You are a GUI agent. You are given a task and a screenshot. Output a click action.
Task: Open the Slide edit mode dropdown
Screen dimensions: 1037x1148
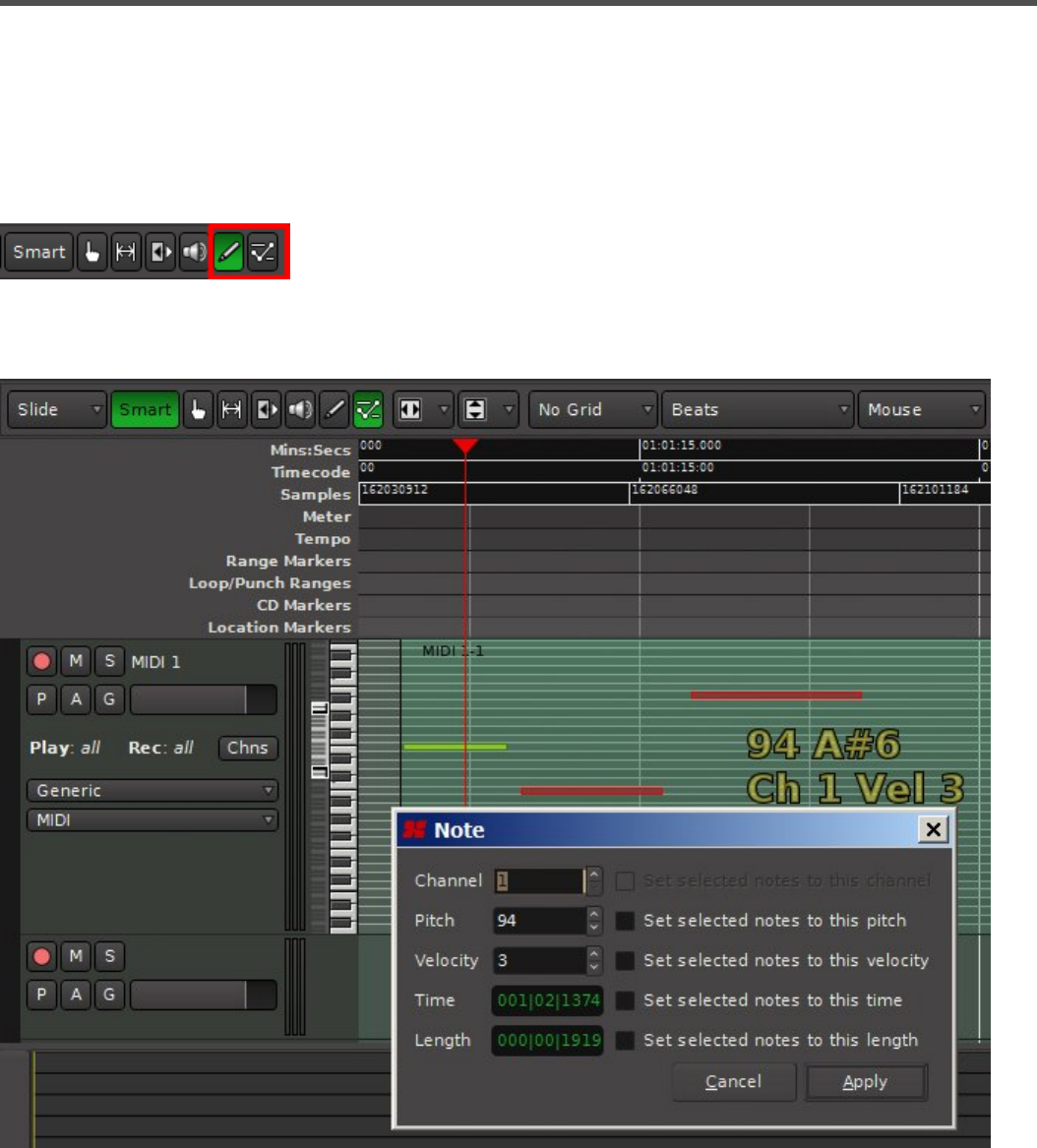click(58, 409)
